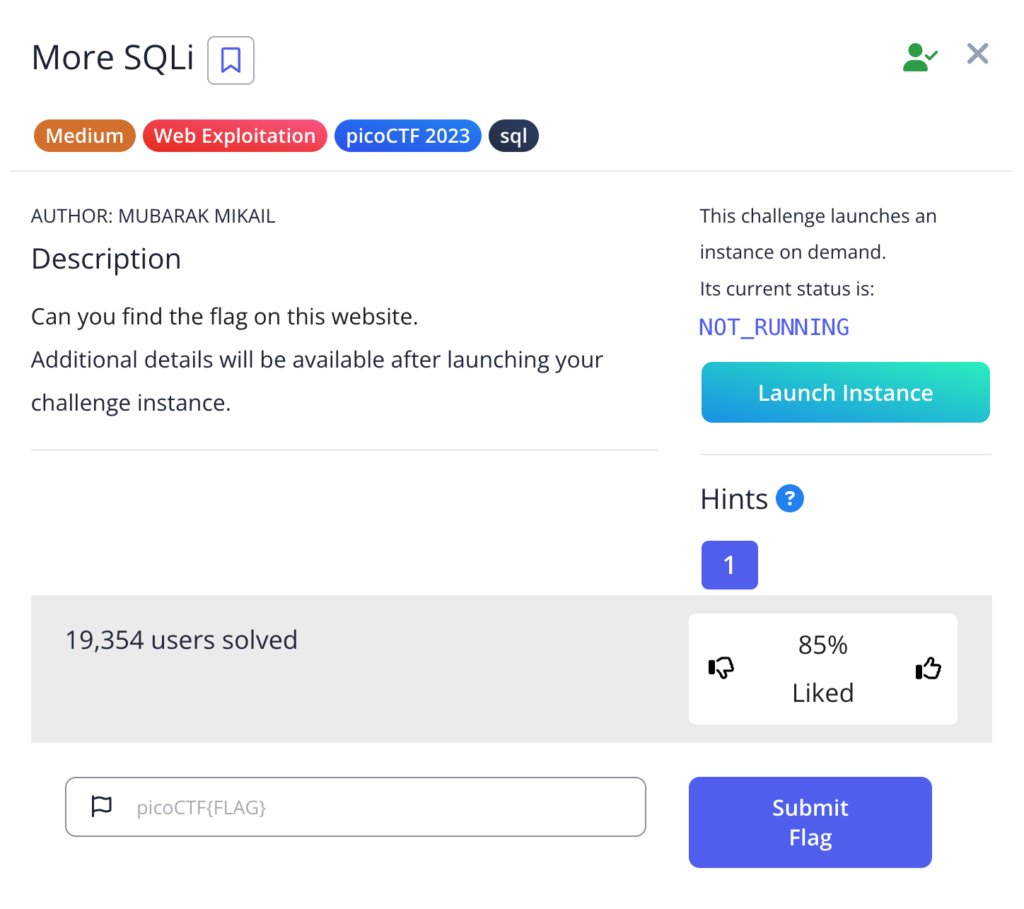Click the AUTHOR: MUBARAK MIKAIL label
The width and height of the screenshot is (1024, 909).
tap(153, 215)
